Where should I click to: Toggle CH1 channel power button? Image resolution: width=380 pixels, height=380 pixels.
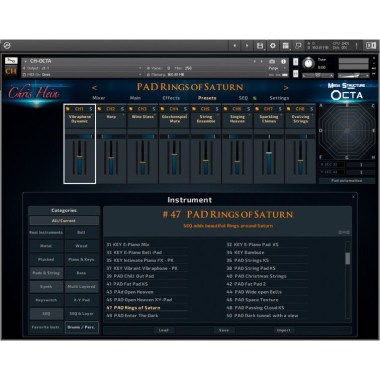click(68, 109)
